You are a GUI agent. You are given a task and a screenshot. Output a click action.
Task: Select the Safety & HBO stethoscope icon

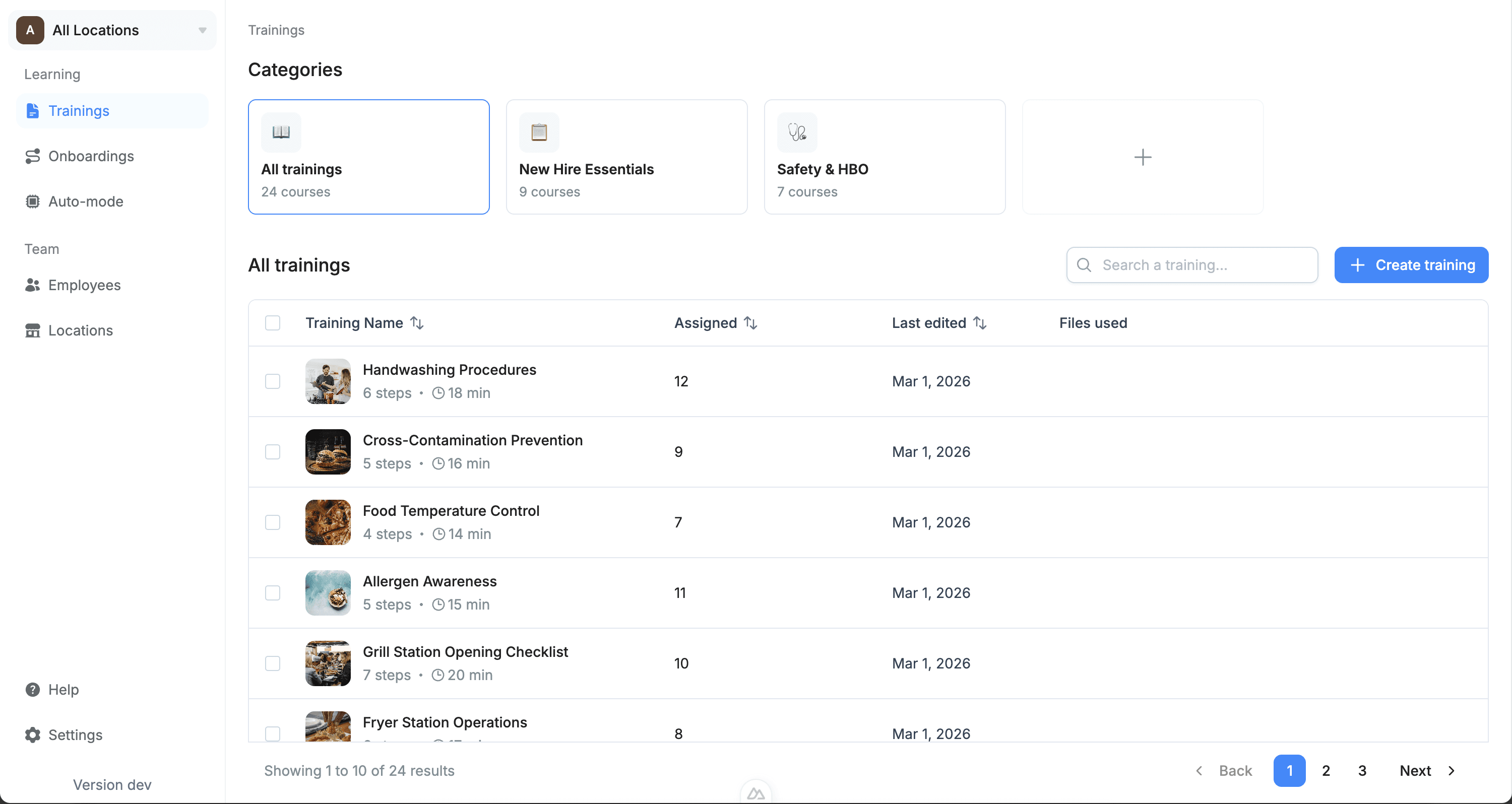click(797, 132)
